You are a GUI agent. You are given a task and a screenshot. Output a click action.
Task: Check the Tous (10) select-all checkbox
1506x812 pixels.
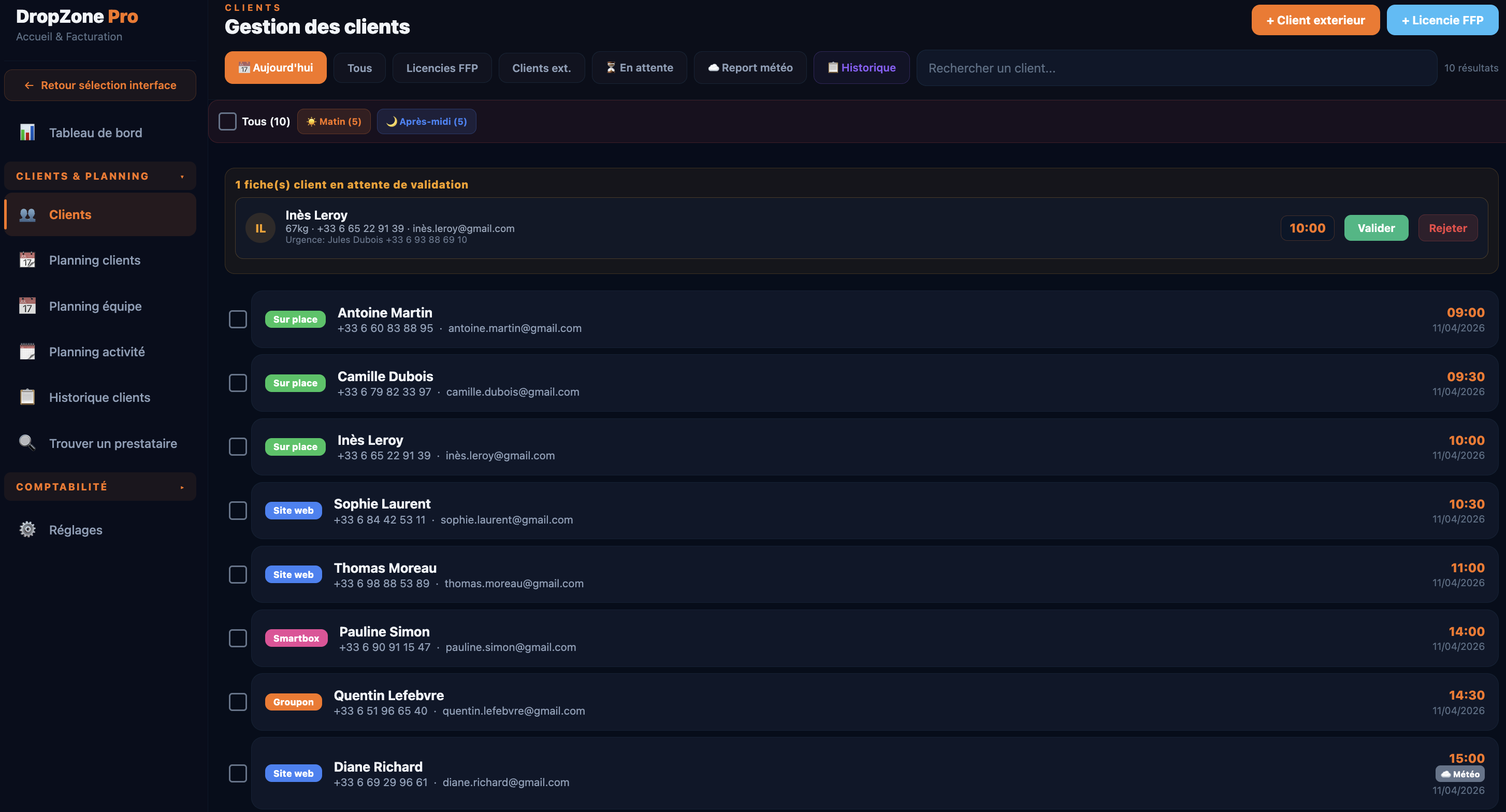coord(227,122)
